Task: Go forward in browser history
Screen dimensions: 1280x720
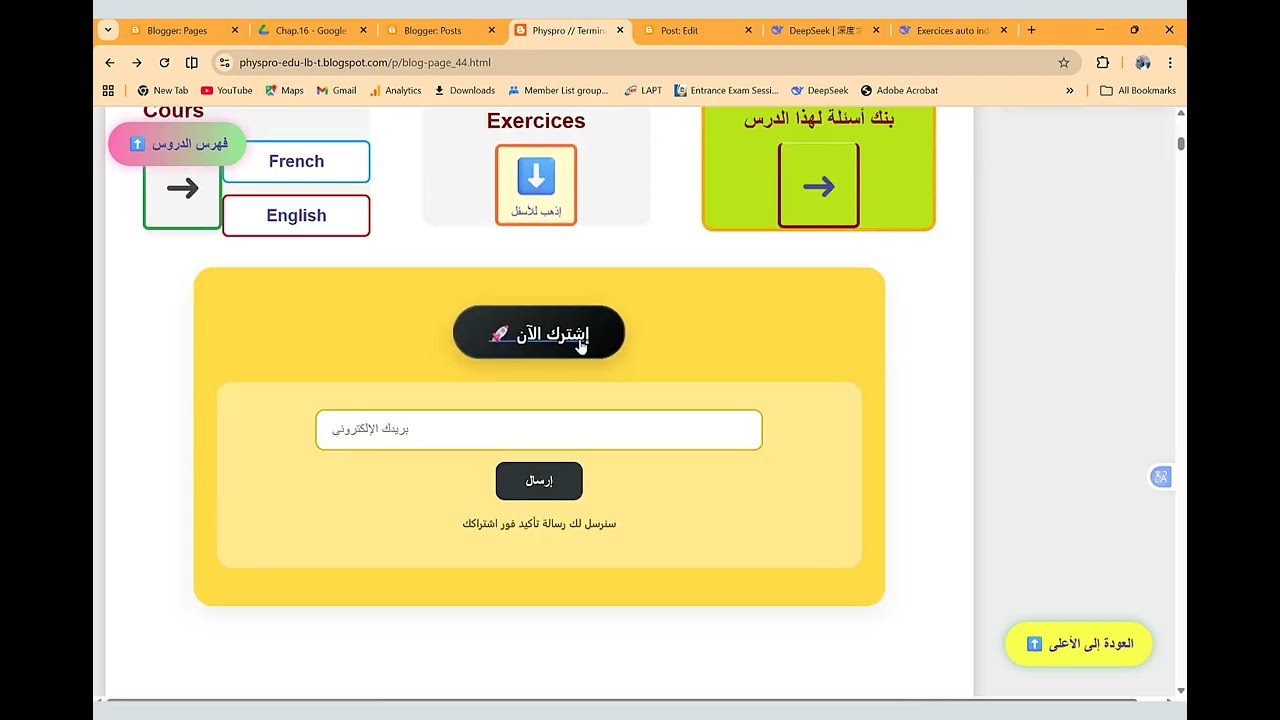Action: click(137, 62)
